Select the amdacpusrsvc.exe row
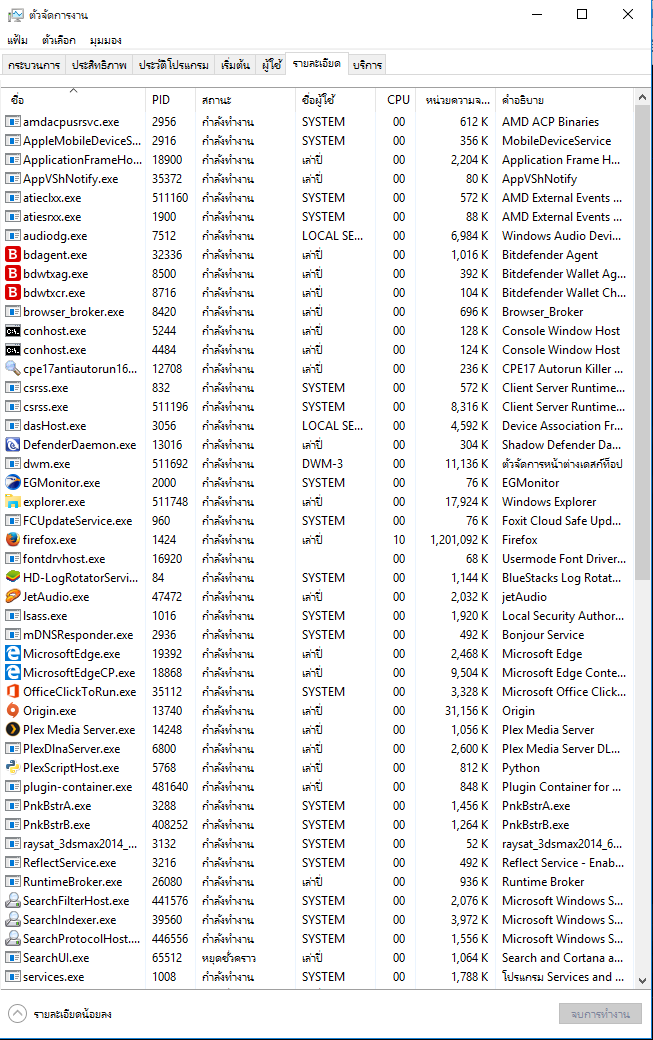Screen dimensions: 653x1040 pos(317,122)
